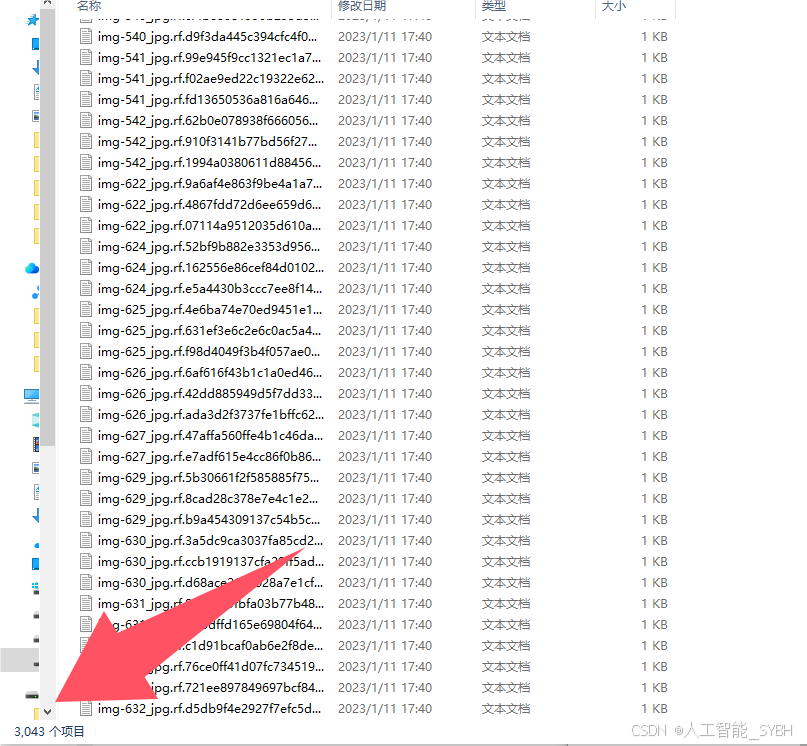The image size is (807, 746).
Task: Select file img-627_jpg.rf.47affa560ffe4b1c46da
Action: [210, 436]
